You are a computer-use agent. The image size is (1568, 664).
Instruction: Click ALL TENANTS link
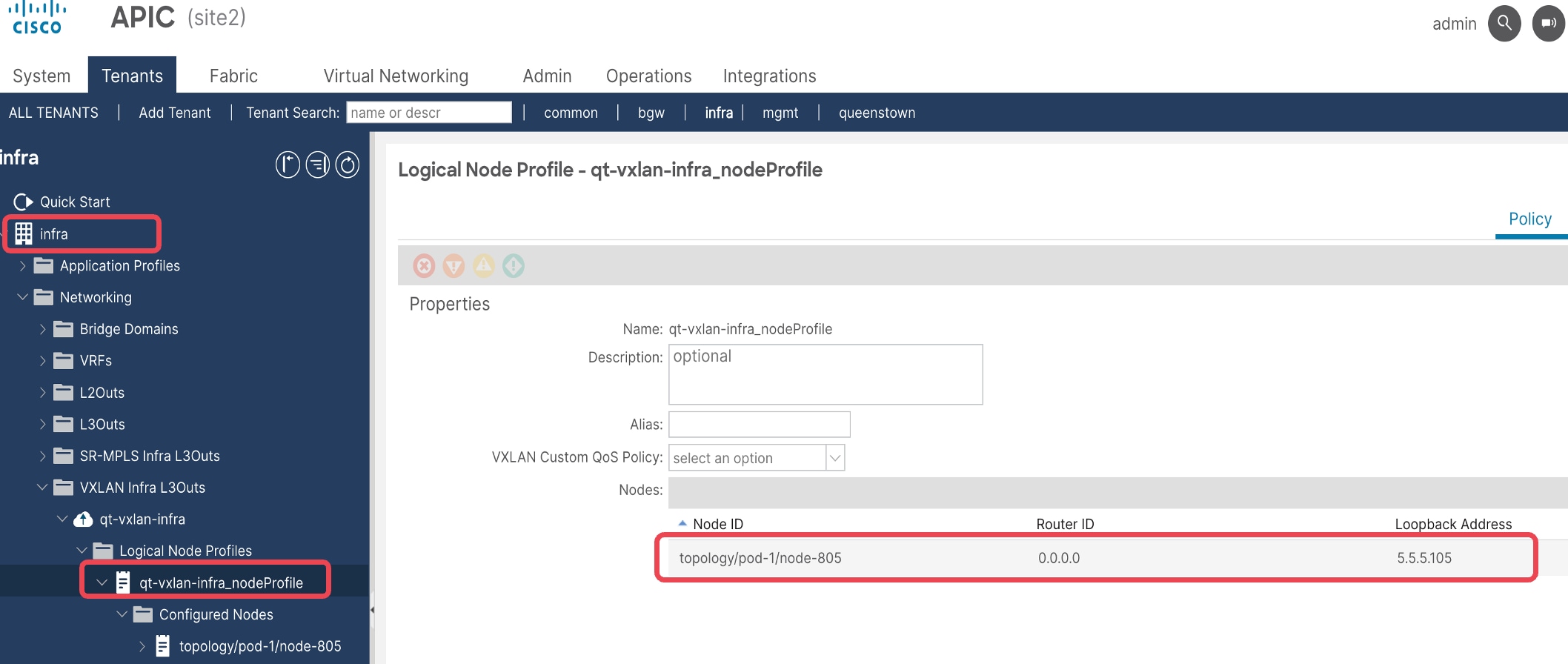(53, 113)
